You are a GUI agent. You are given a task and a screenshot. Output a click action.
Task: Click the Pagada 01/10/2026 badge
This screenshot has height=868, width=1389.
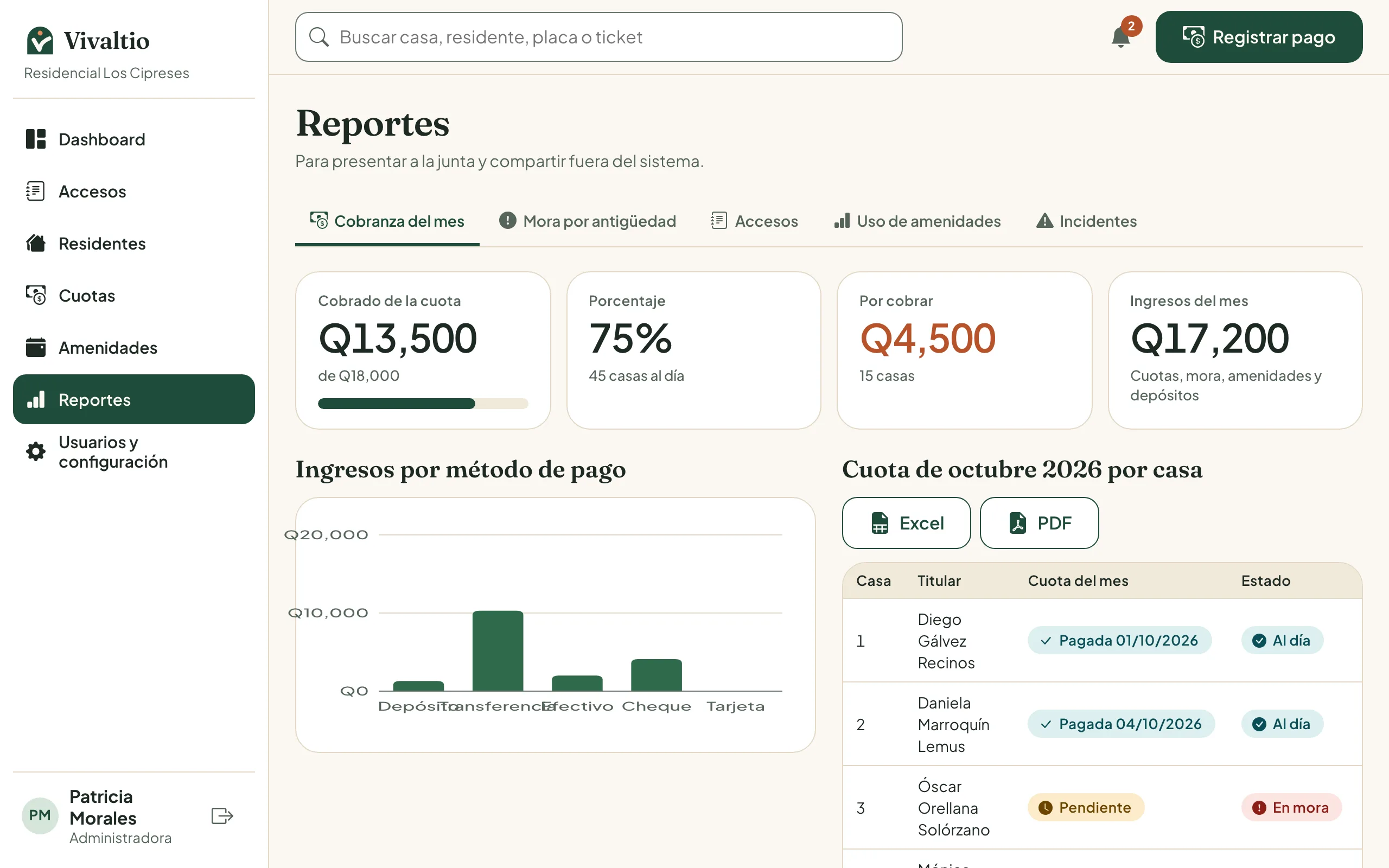pyautogui.click(x=1119, y=640)
